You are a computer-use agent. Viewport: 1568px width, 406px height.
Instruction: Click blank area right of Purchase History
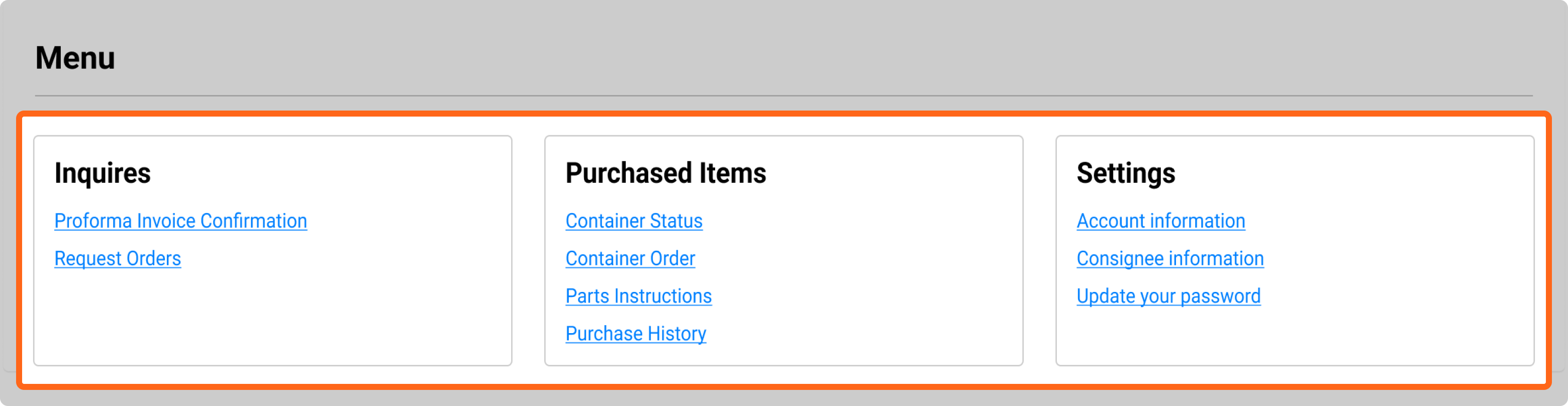pyautogui.click(x=864, y=334)
